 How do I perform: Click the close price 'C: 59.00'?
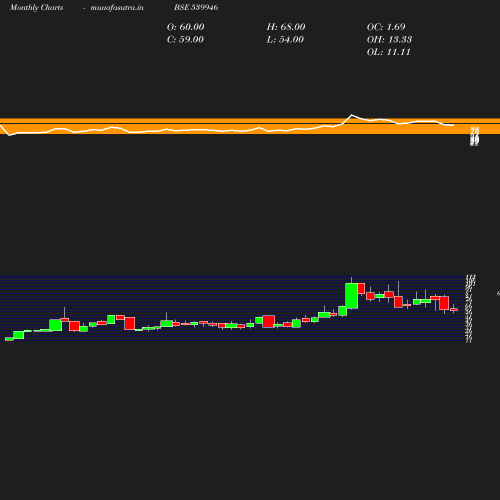[185, 40]
